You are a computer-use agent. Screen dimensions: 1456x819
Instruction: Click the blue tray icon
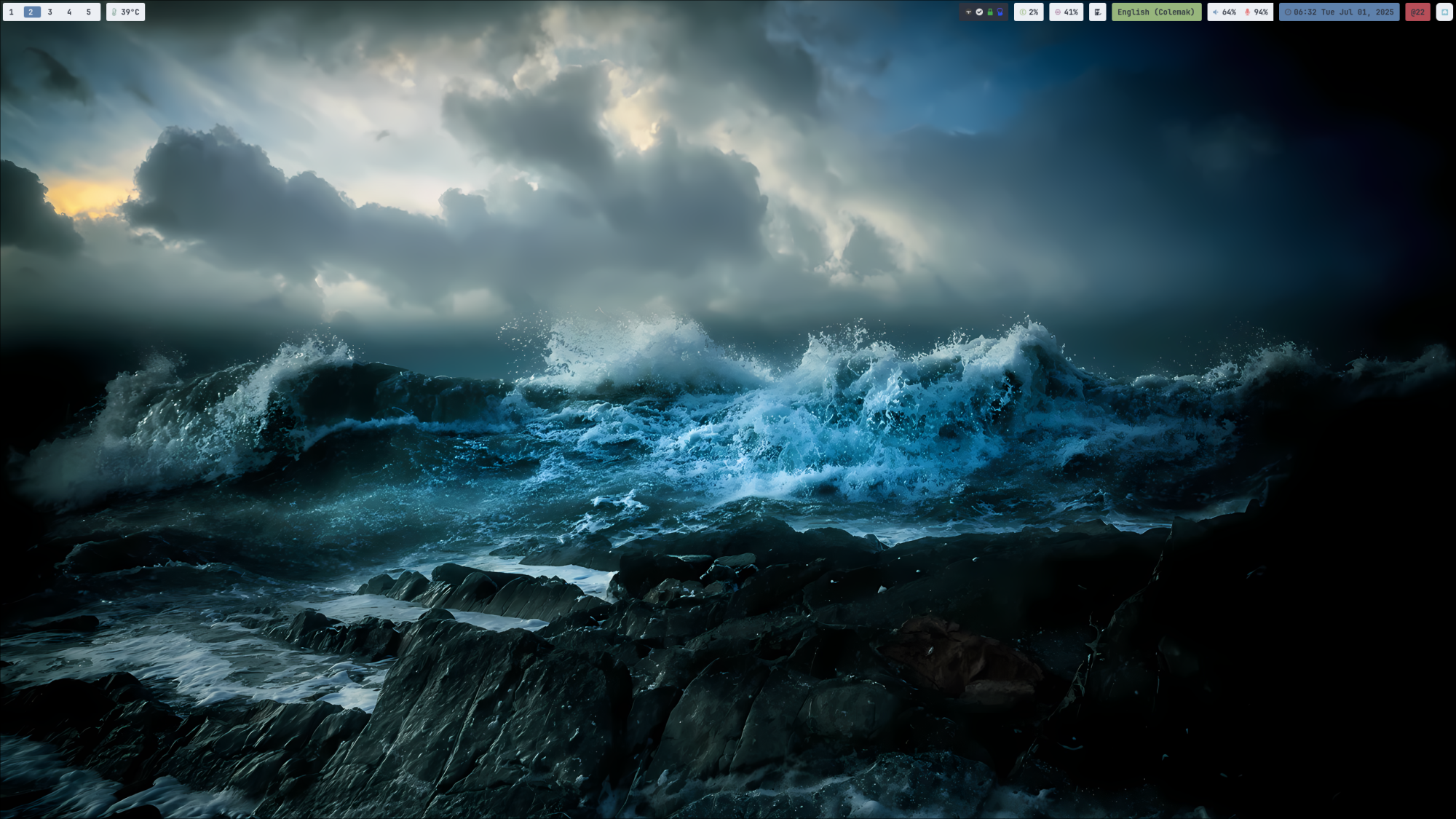[1000, 12]
